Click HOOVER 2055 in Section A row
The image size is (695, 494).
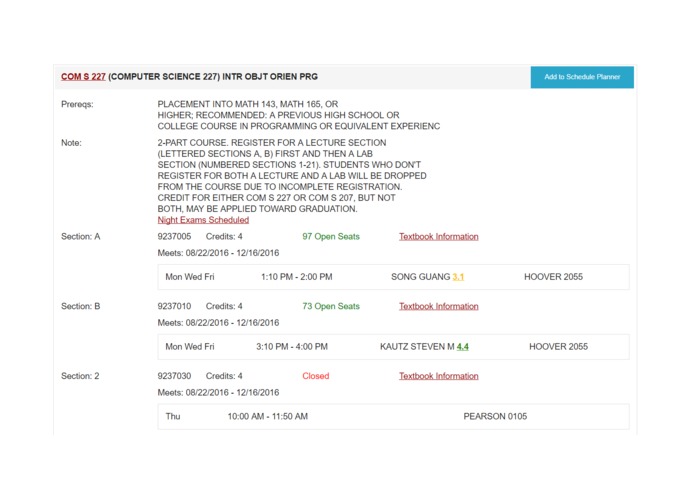click(x=553, y=277)
